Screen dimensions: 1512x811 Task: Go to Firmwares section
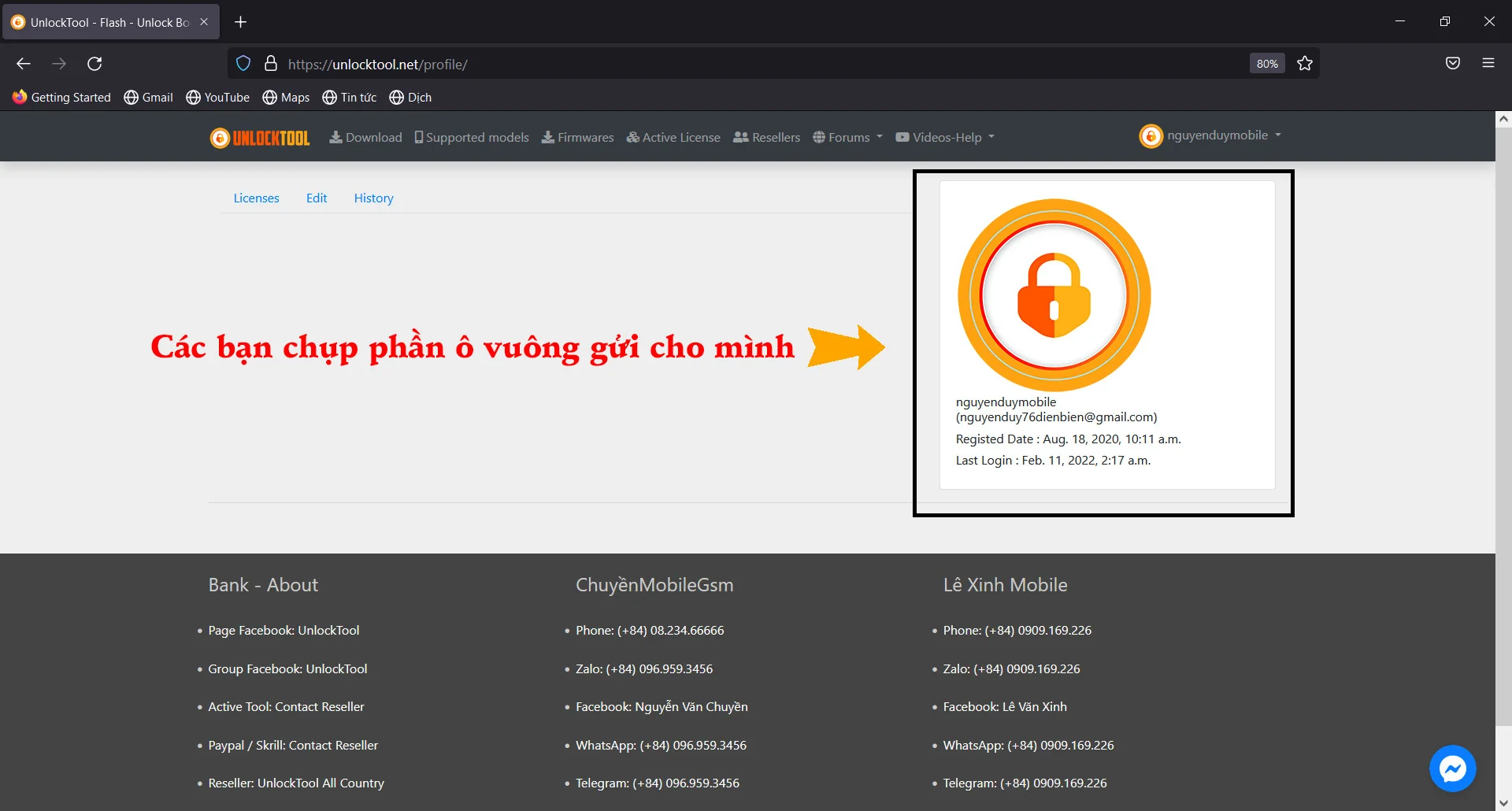pyautogui.click(x=577, y=137)
